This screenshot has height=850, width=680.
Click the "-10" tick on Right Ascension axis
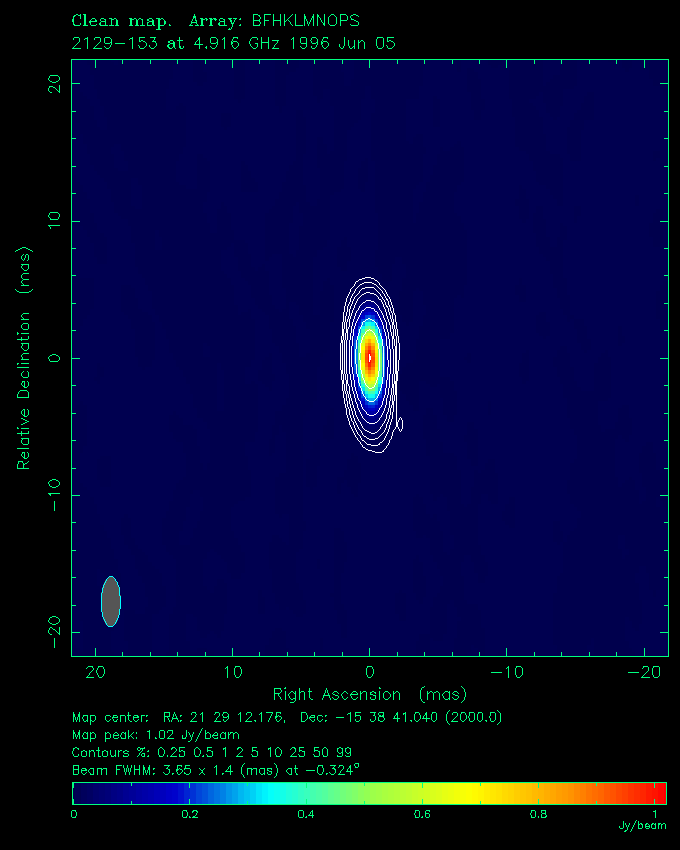pos(507,670)
